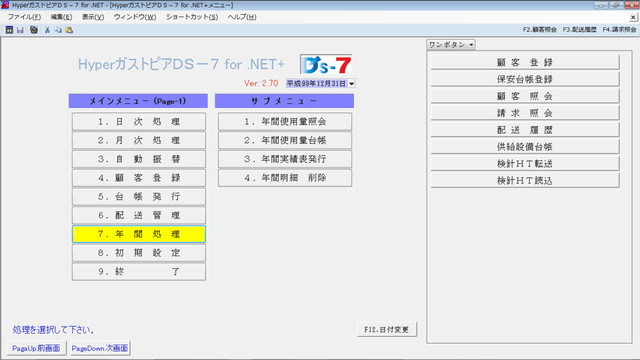Click the Ver. 2.70 version text
Screen dimensions: 640x360
click(261, 83)
